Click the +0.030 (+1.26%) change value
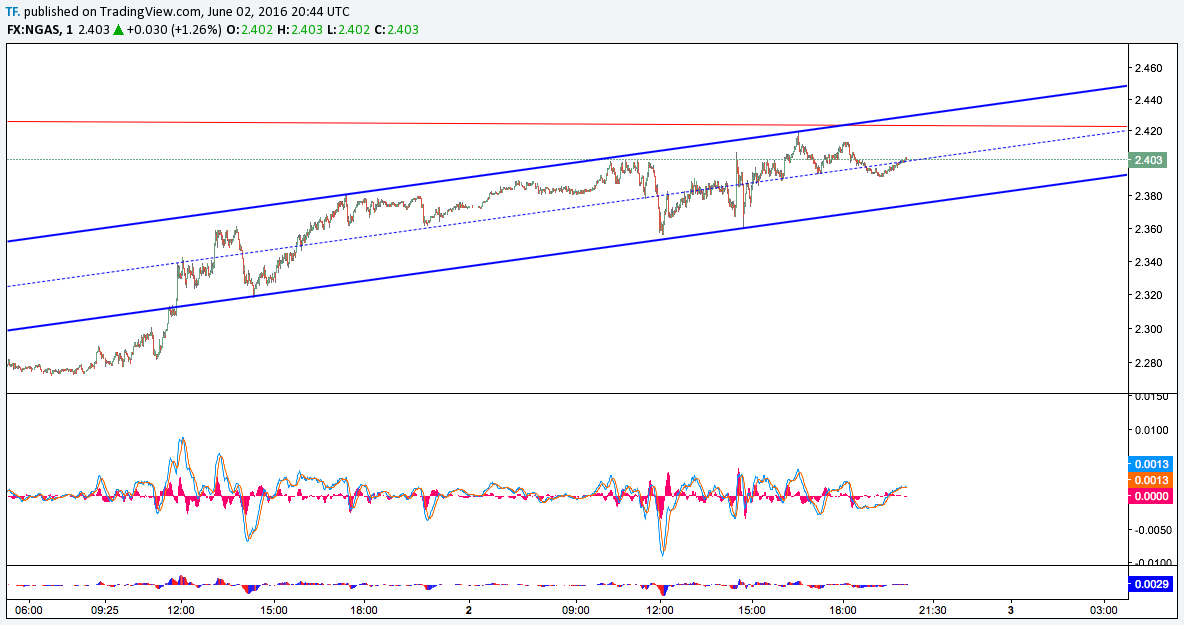Image resolution: width=1184 pixels, height=625 pixels. (174, 29)
